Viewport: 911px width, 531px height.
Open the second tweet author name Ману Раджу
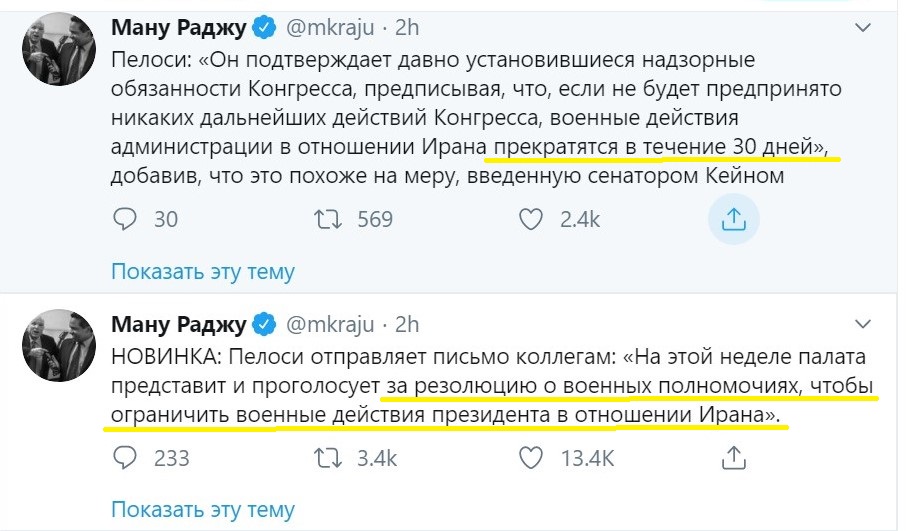[x=178, y=324]
